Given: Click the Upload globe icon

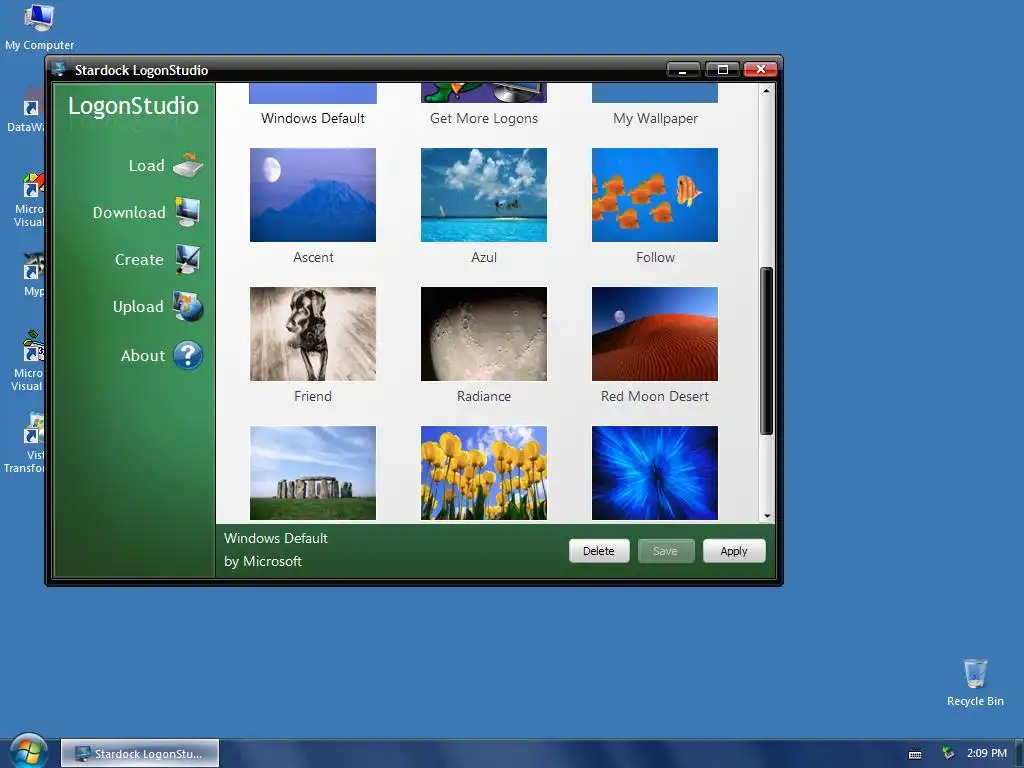Looking at the screenshot, I should (x=188, y=306).
